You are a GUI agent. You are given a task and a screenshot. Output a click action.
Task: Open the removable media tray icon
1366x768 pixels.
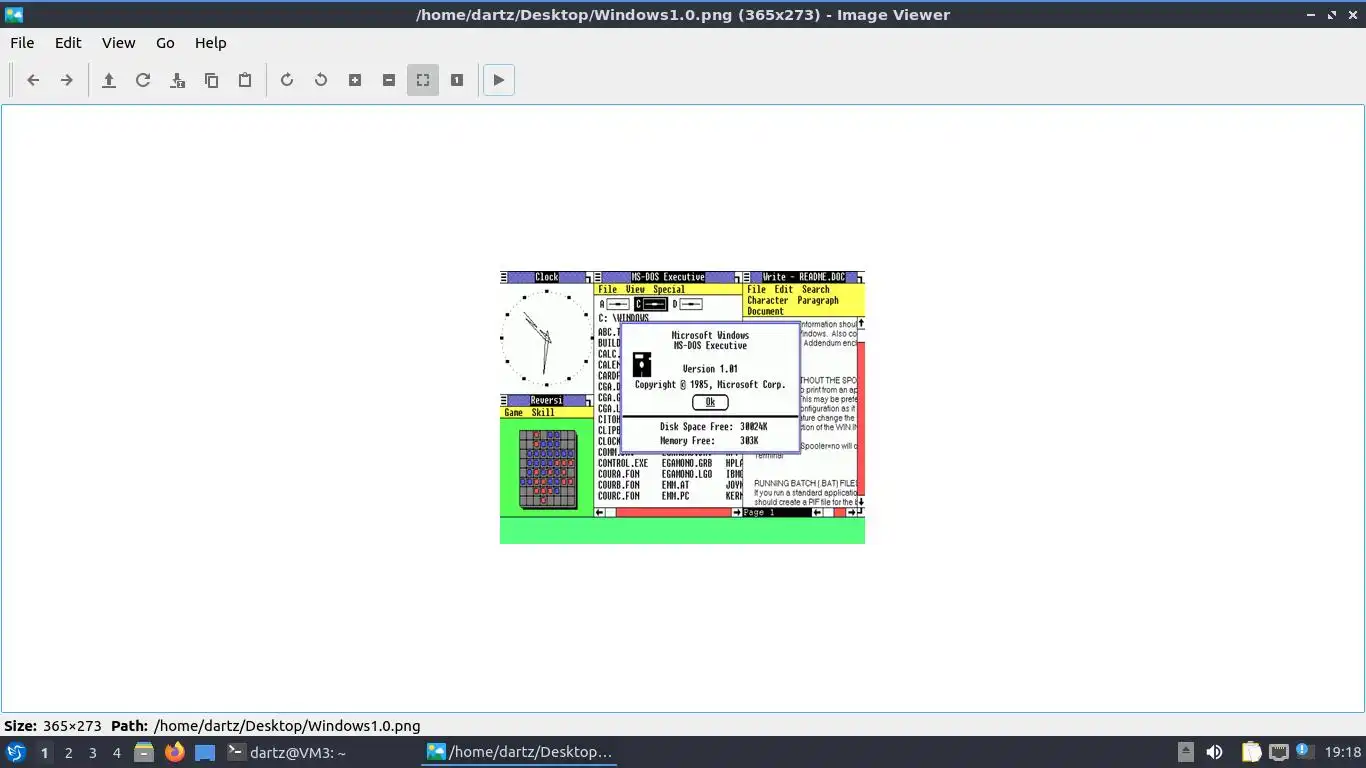click(x=1185, y=752)
